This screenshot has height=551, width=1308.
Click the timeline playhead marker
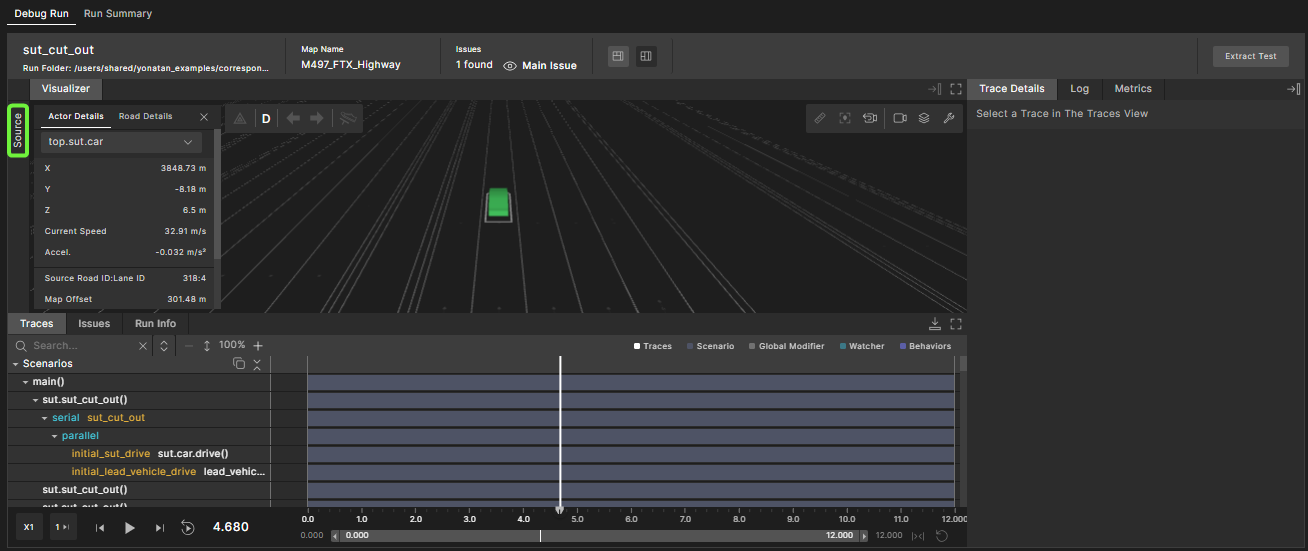pos(560,508)
